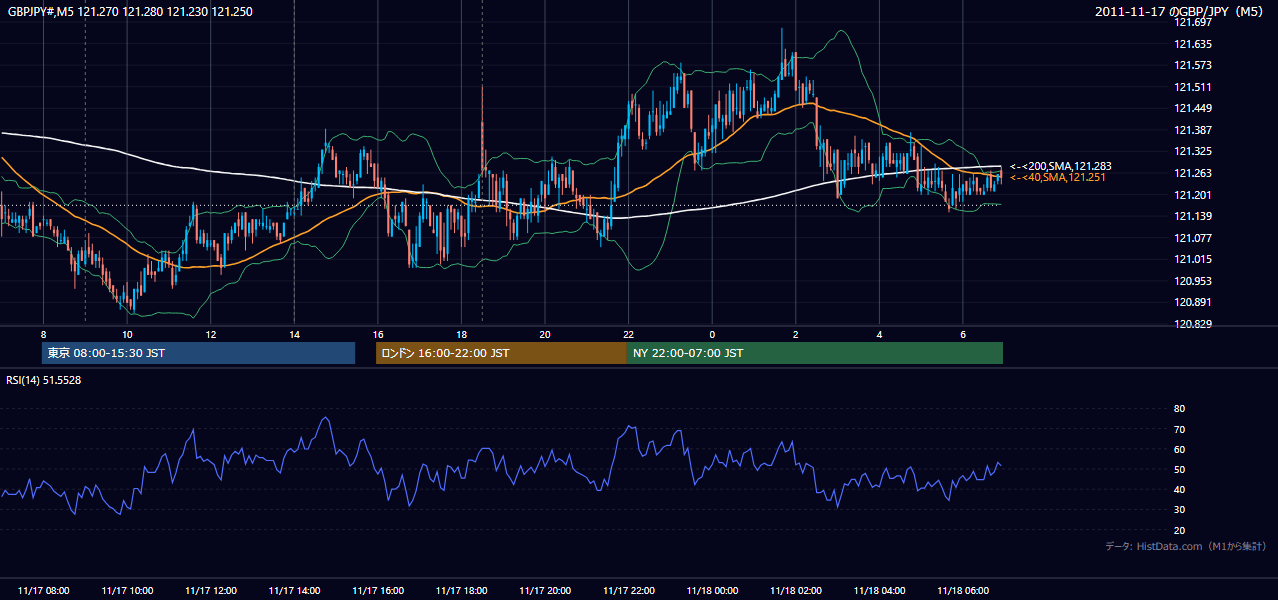Click hour label 14 below price chart
This screenshot has width=1278, height=600.
tap(294, 334)
